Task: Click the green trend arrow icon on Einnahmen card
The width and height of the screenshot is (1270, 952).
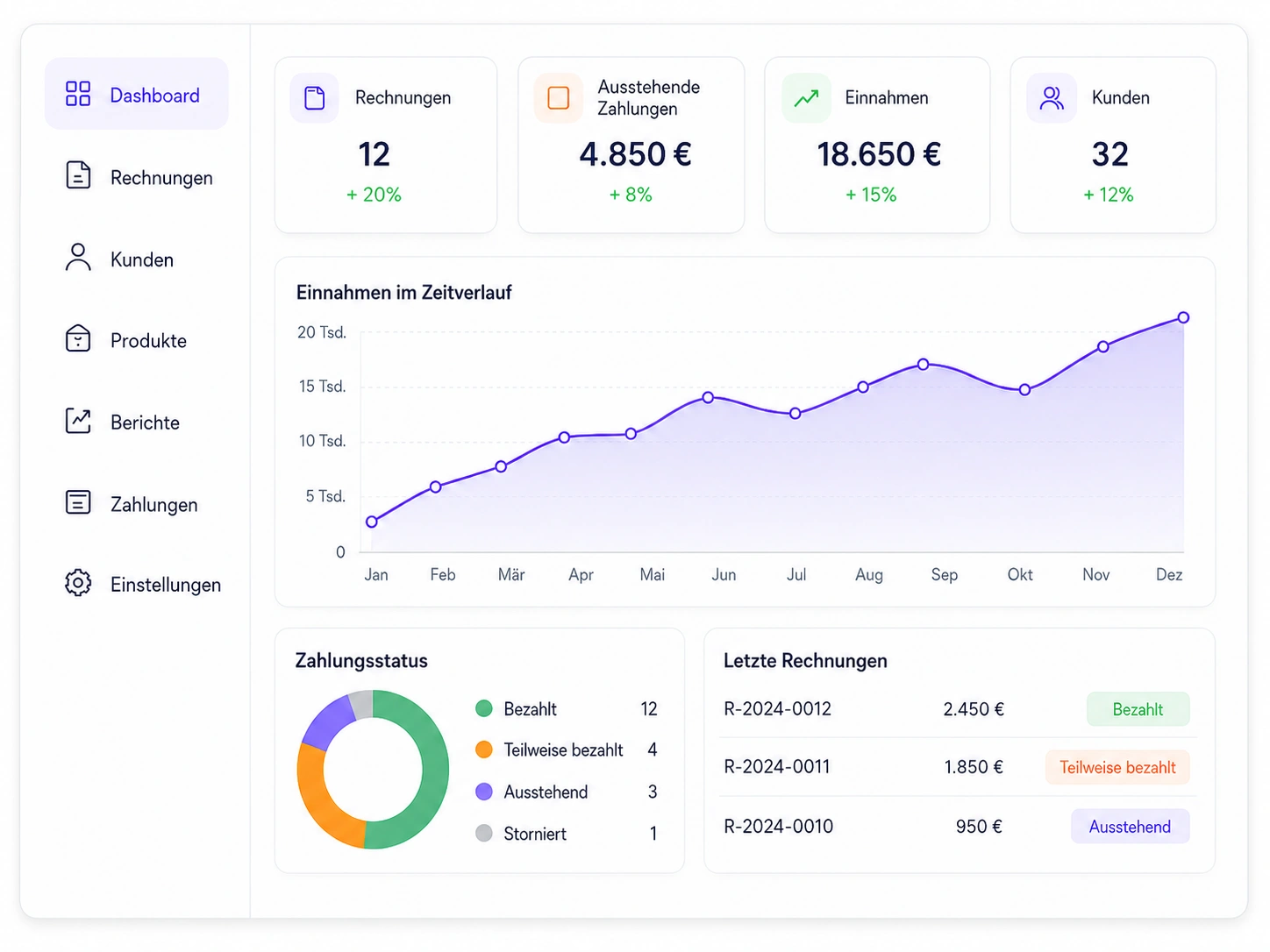Action: (x=806, y=97)
